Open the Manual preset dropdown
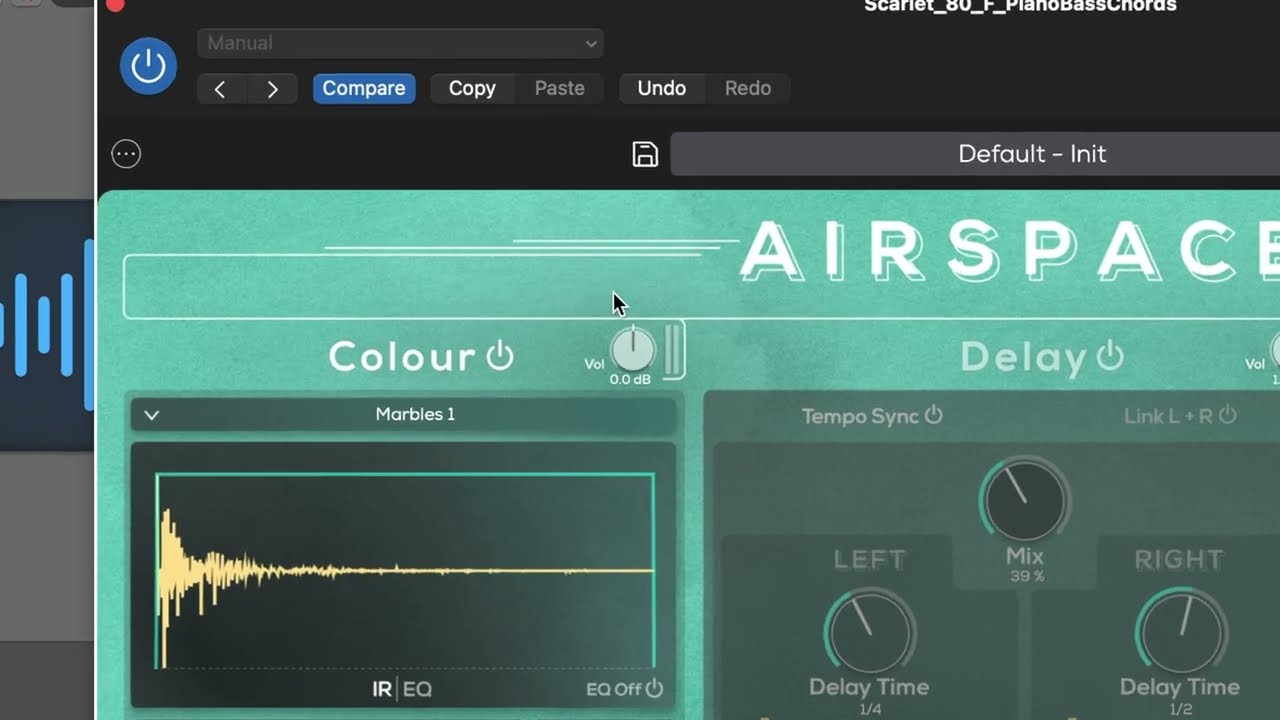1280x720 pixels. pos(400,43)
